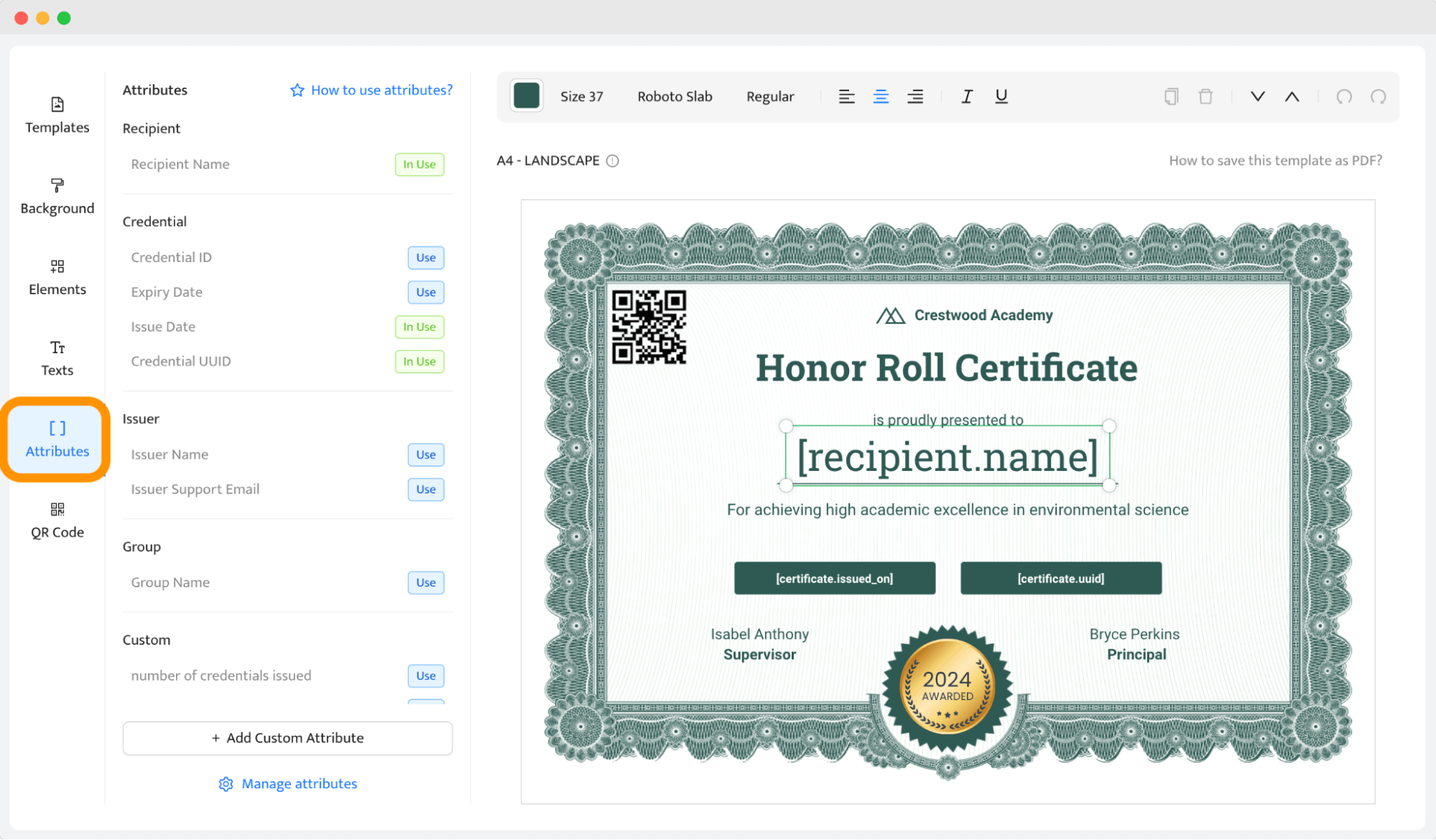The width and height of the screenshot is (1436, 840).
Task: Click the info icon next to A4 - LANDSCAPE
Action: click(x=613, y=161)
